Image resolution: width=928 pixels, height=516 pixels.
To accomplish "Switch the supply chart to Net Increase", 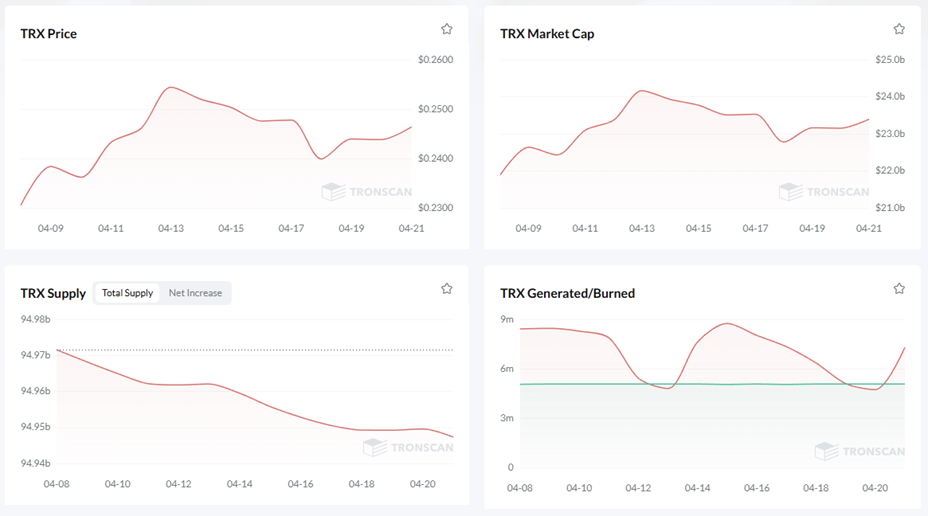I will click(x=195, y=293).
